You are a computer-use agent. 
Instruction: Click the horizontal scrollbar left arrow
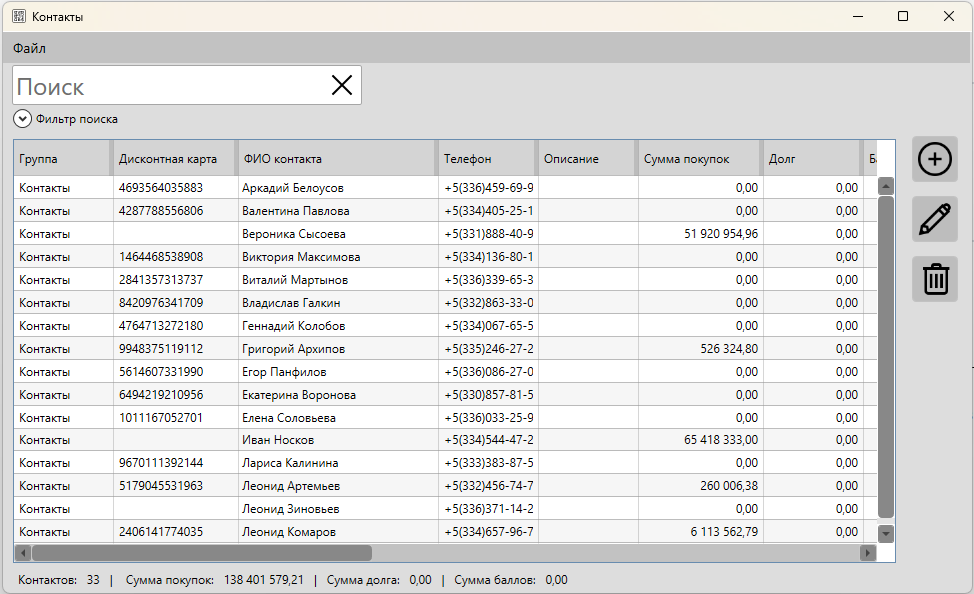click(x=22, y=553)
